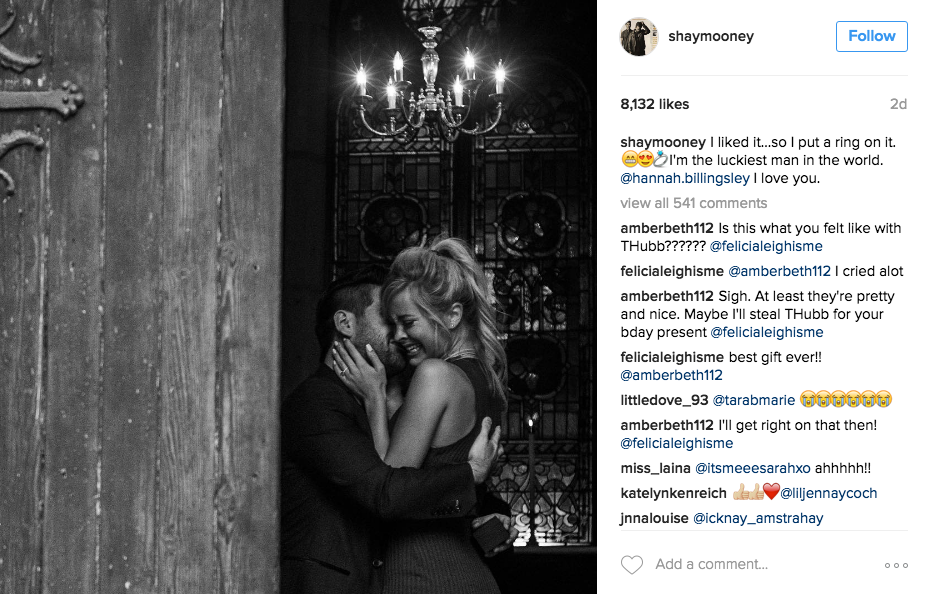This screenshot has height=594, width=928.
Task: Open the shaymooney username in the header
Action: (711, 36)
